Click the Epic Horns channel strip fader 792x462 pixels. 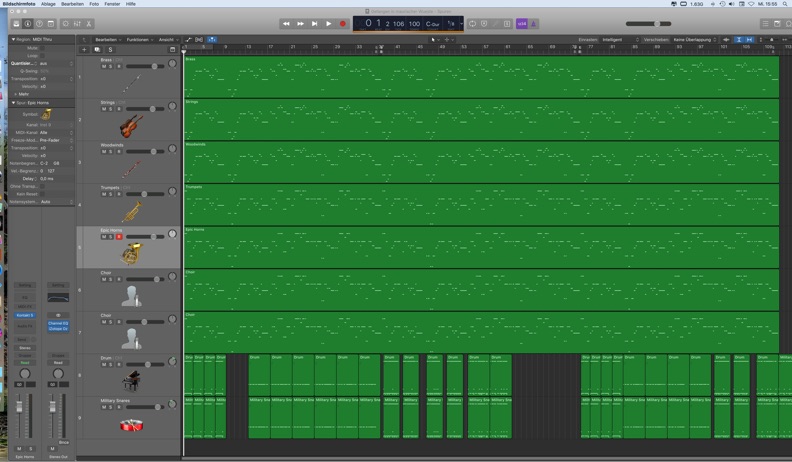(x=19, y=407)
